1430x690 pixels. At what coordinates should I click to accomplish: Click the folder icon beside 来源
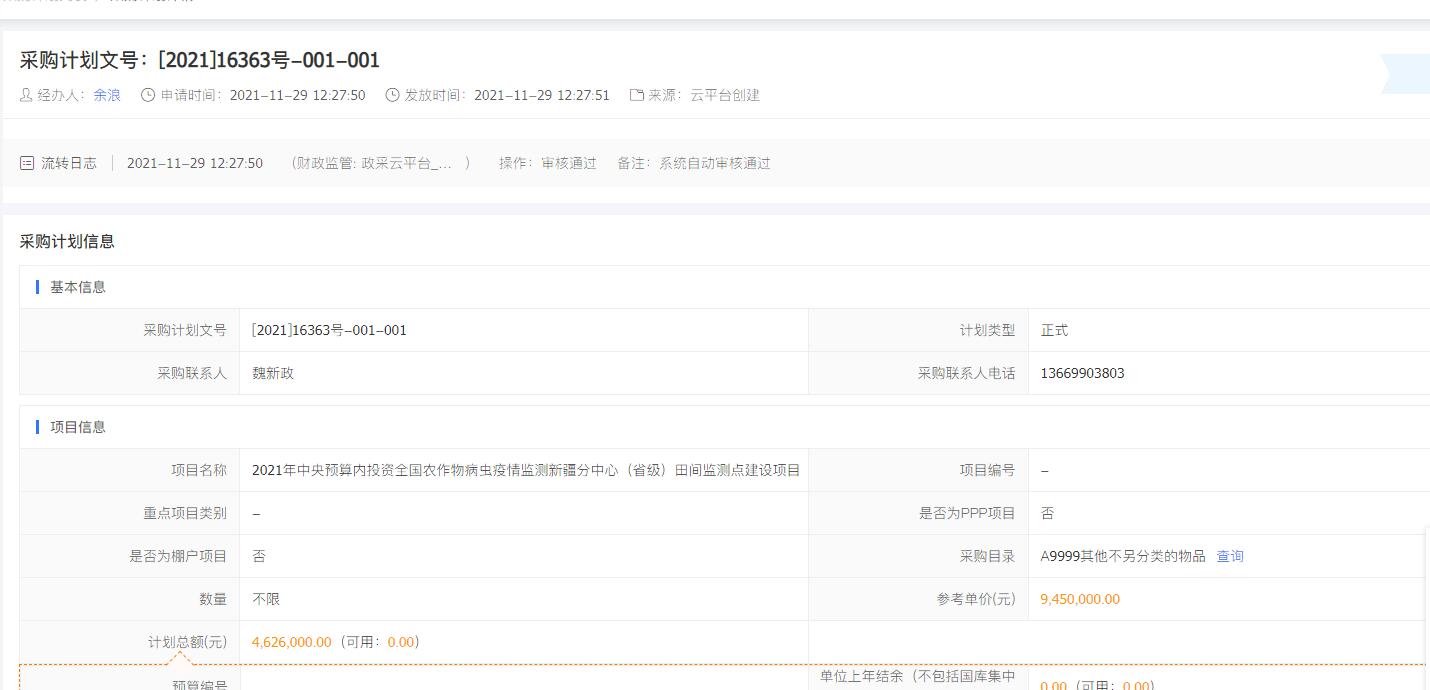click(x=637, y=95)
